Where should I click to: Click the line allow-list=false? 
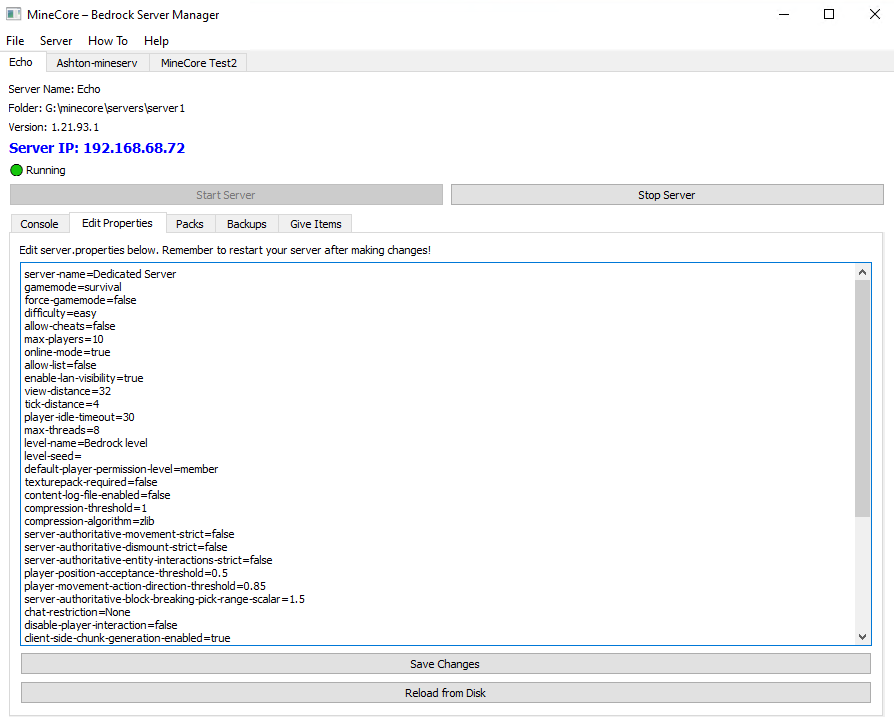(x=60, y=365)
